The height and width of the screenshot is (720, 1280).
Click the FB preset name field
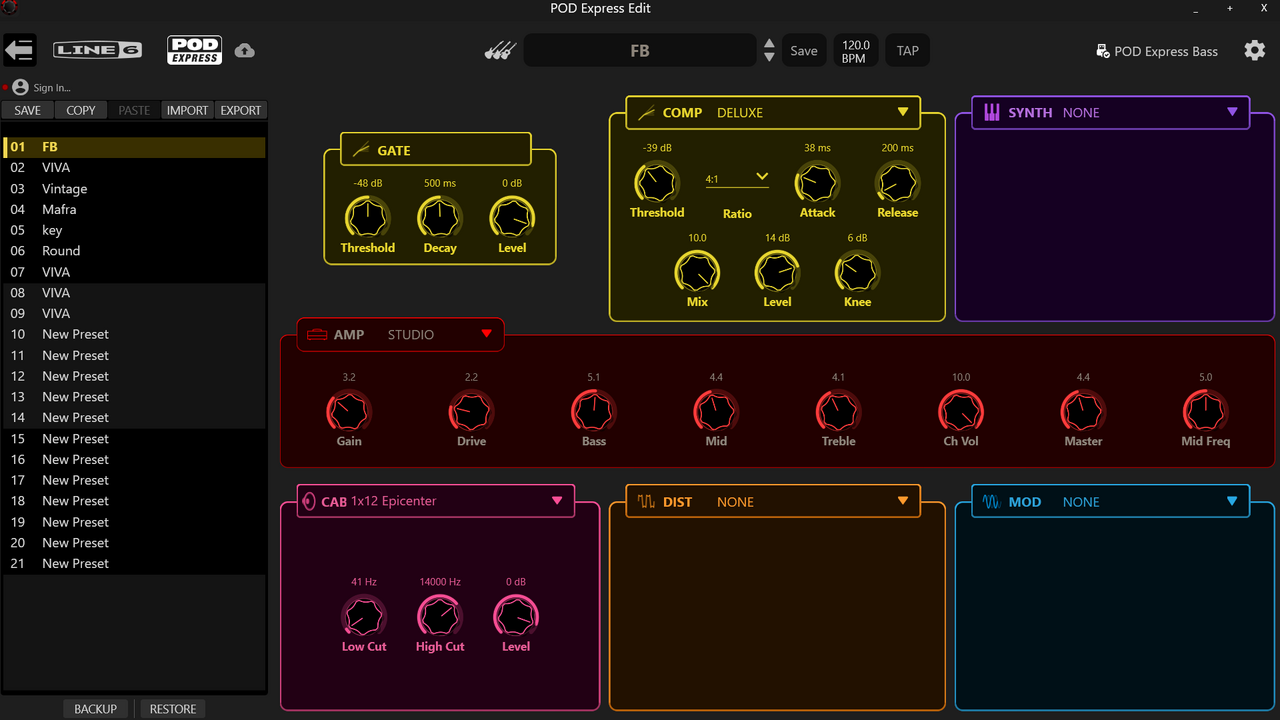click(640, 50)
